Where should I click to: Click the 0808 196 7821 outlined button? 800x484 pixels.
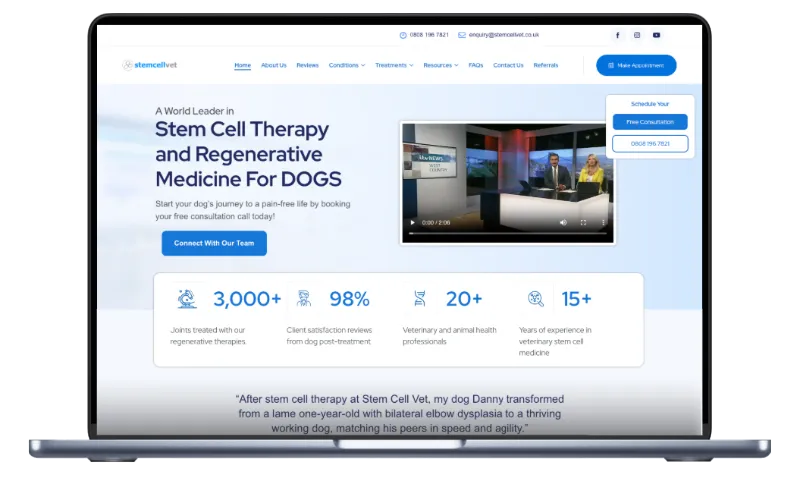click(x=650, y=144)
